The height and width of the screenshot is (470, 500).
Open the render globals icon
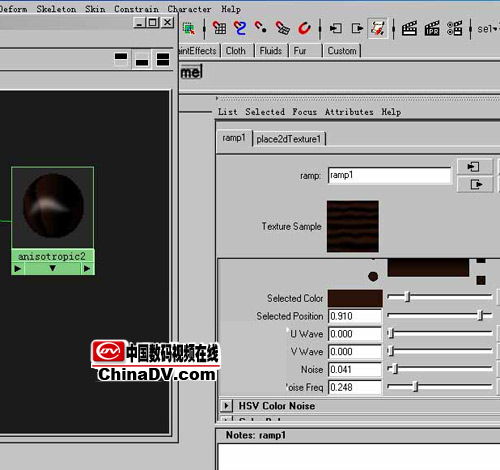455,28
